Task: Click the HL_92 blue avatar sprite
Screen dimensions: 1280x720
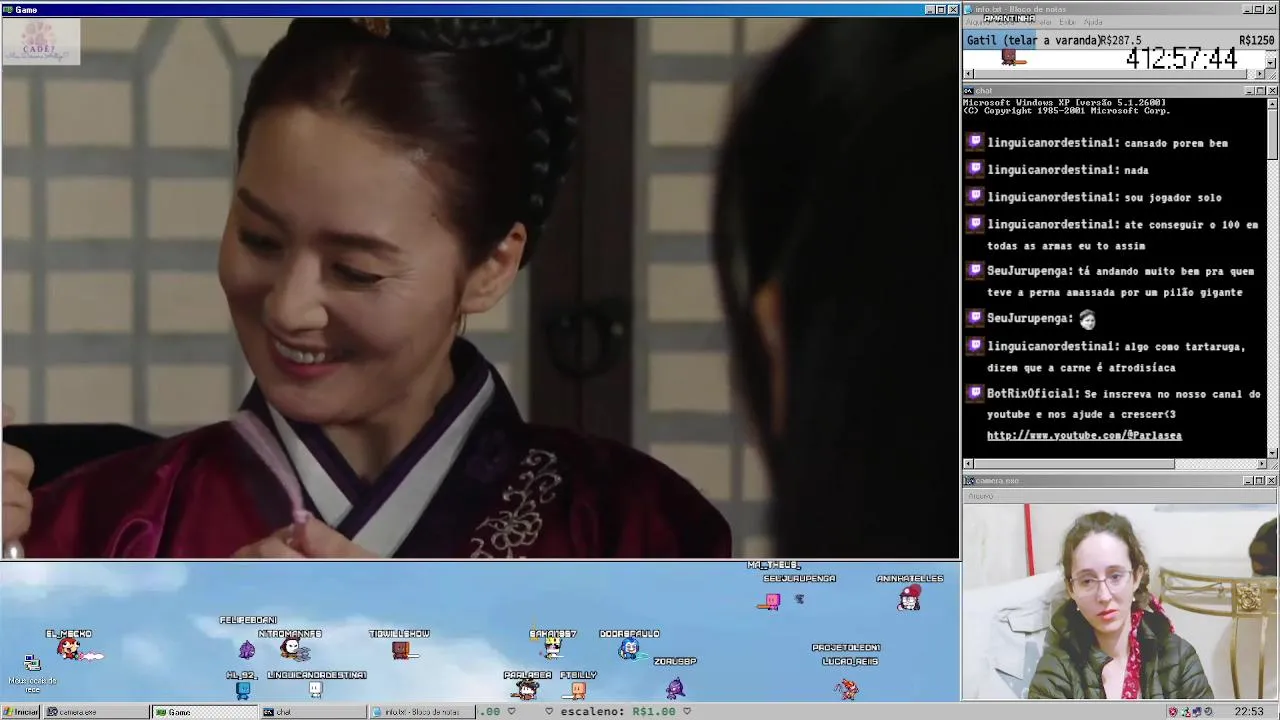Action: pos(243,690)
